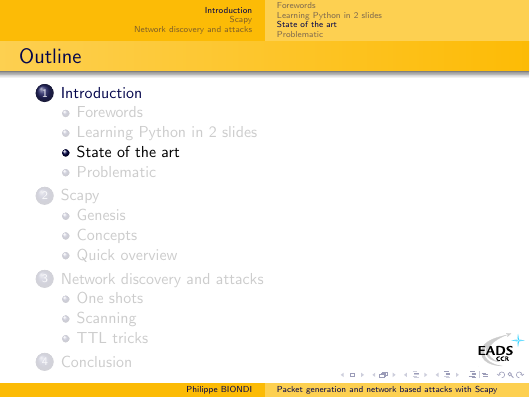Image resolution: width=530 pixels, height=397 pixels.
Task: Open State of the art outline entry
Action: pyautogui.click(x=128, y=152)
